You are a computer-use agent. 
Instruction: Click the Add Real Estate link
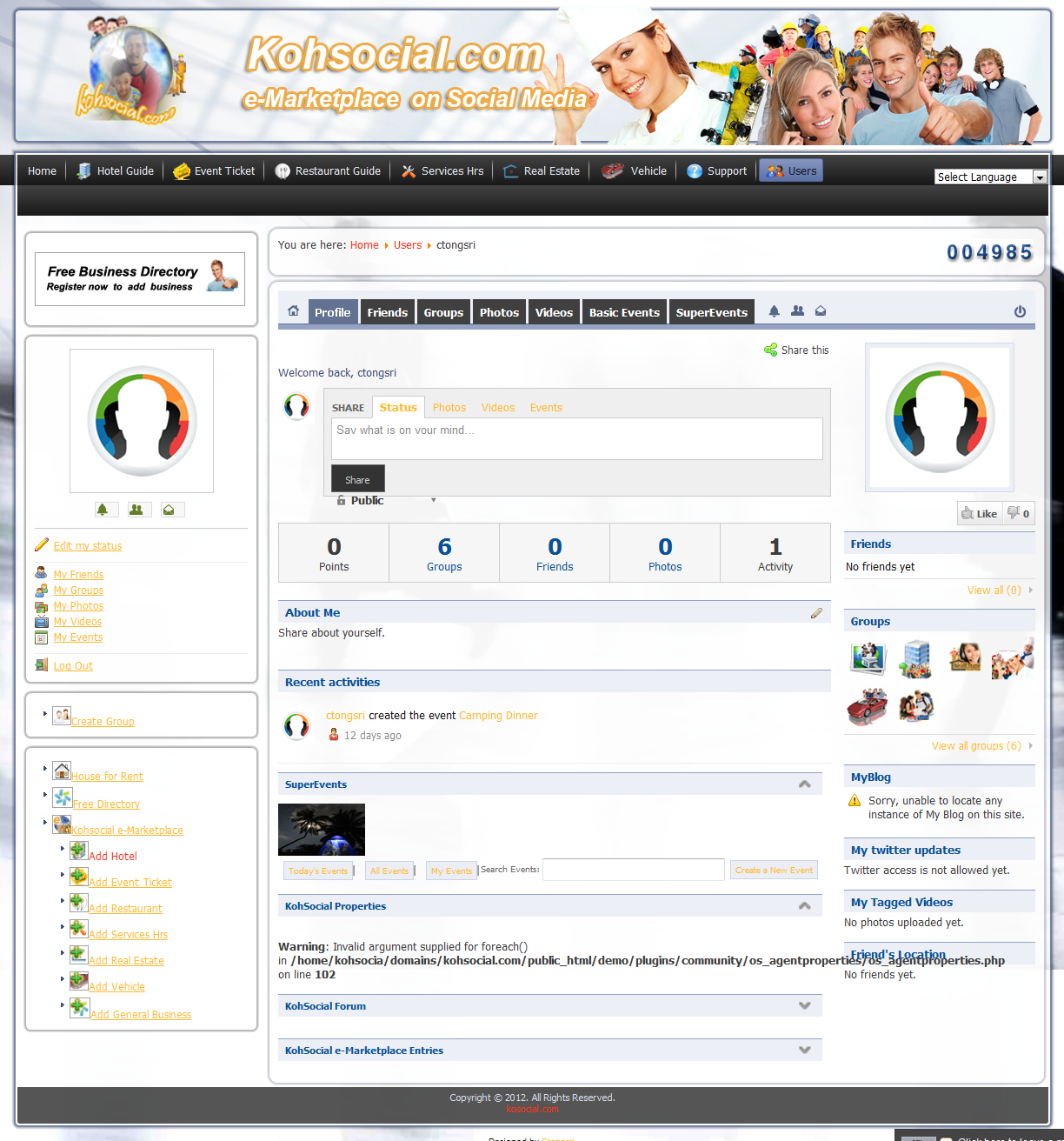click(x=126, y=961)
